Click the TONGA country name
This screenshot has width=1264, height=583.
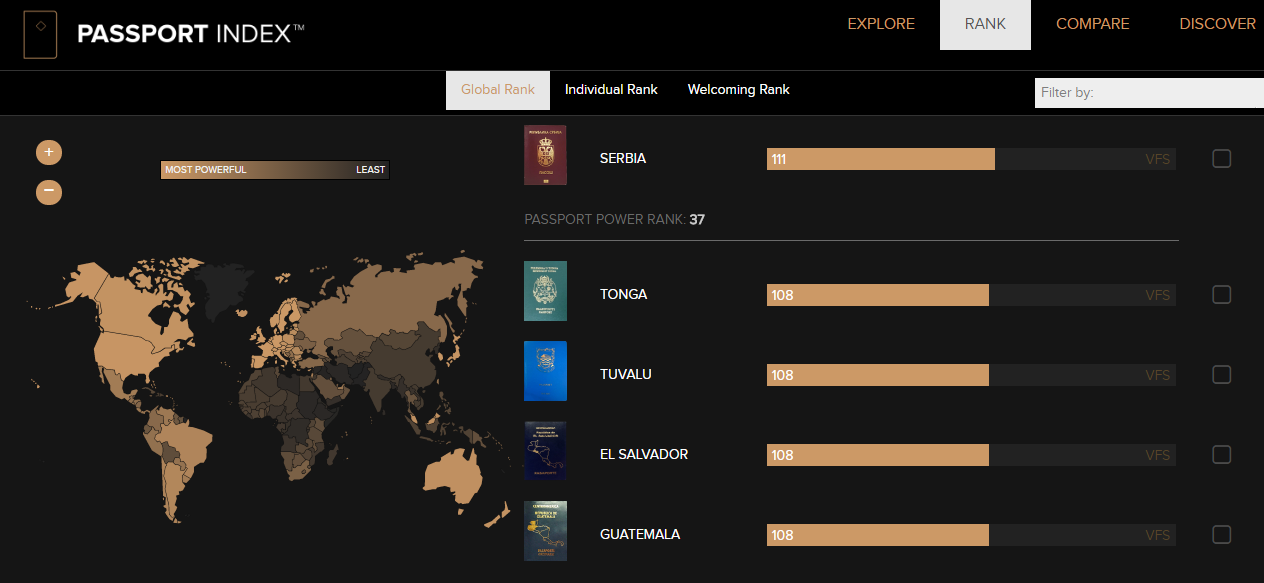[x=623, y=294]
